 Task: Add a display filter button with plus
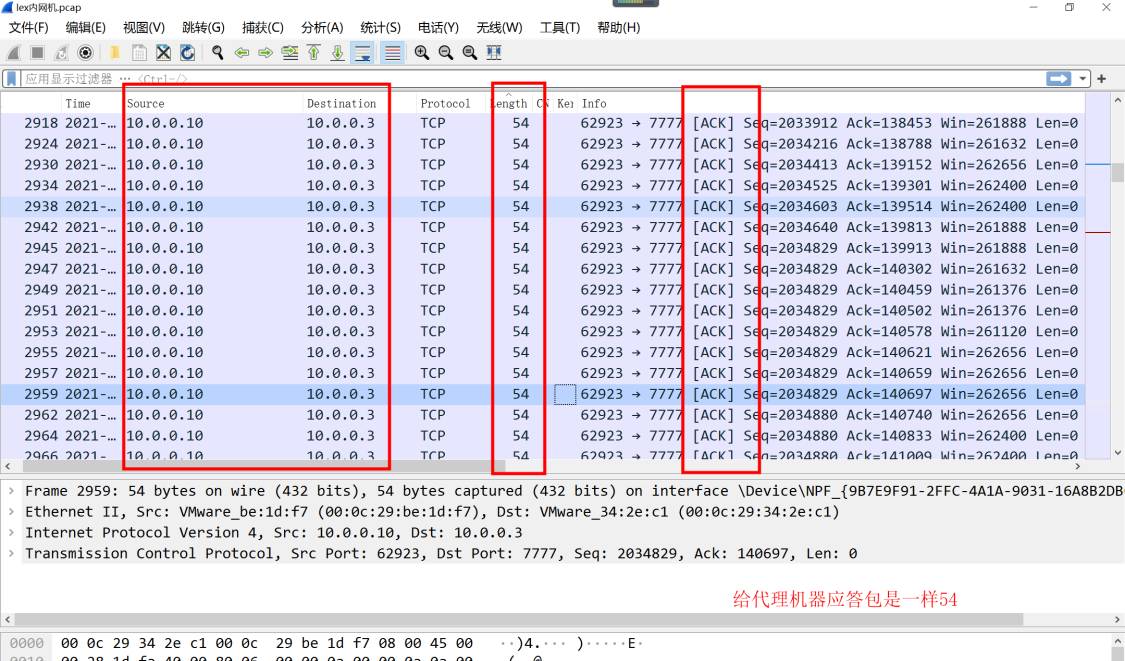(x=1101, y=78)
